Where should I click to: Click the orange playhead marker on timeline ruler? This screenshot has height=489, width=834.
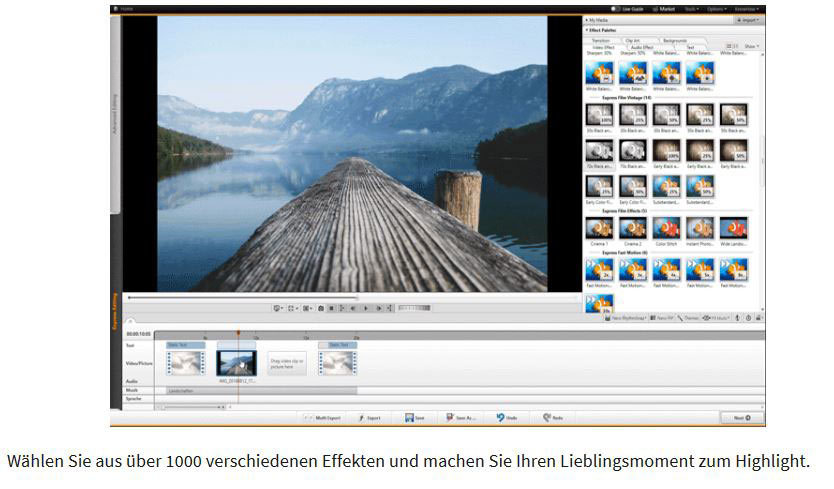point(238,333)
